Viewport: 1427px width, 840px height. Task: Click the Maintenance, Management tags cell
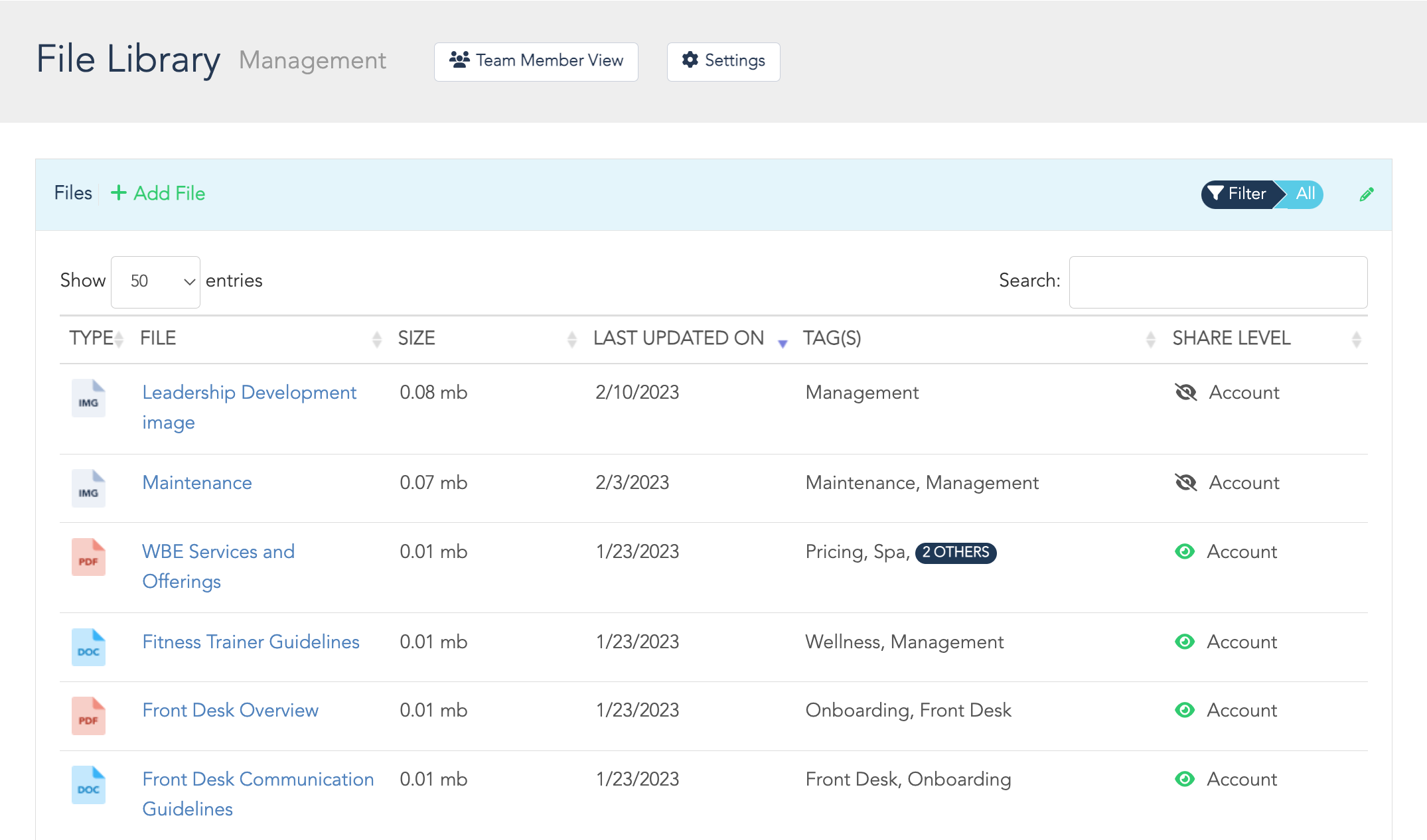[x=922, y=482]
